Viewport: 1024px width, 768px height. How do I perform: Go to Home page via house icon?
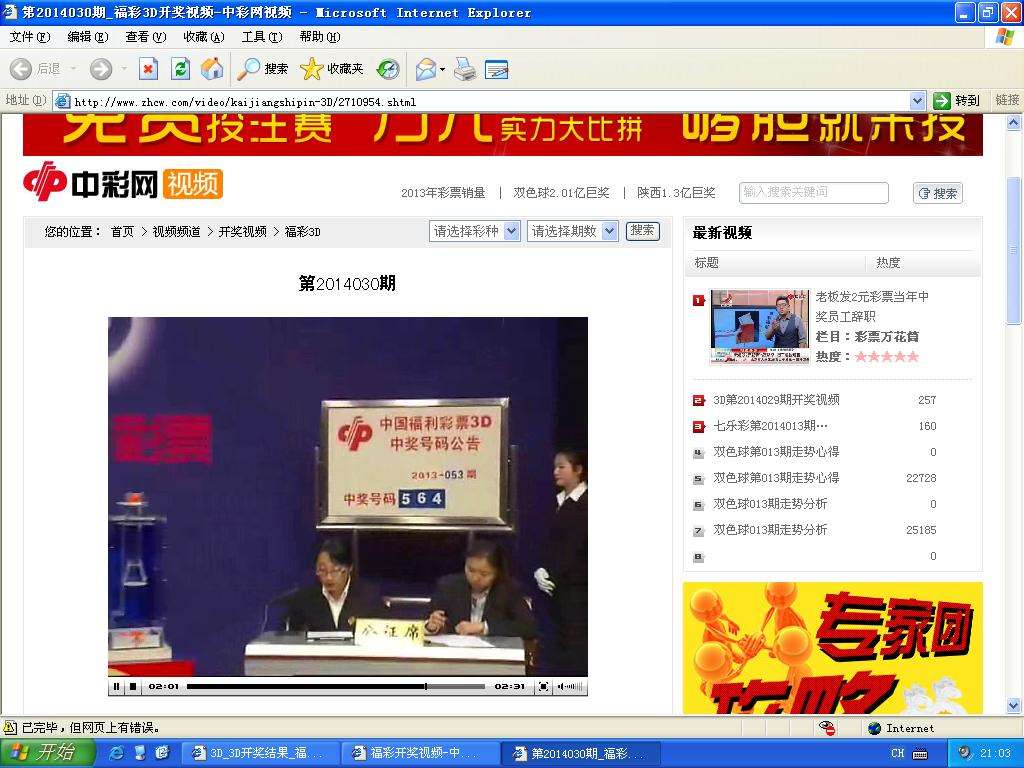pyautogui.click(x=212, y=69)
